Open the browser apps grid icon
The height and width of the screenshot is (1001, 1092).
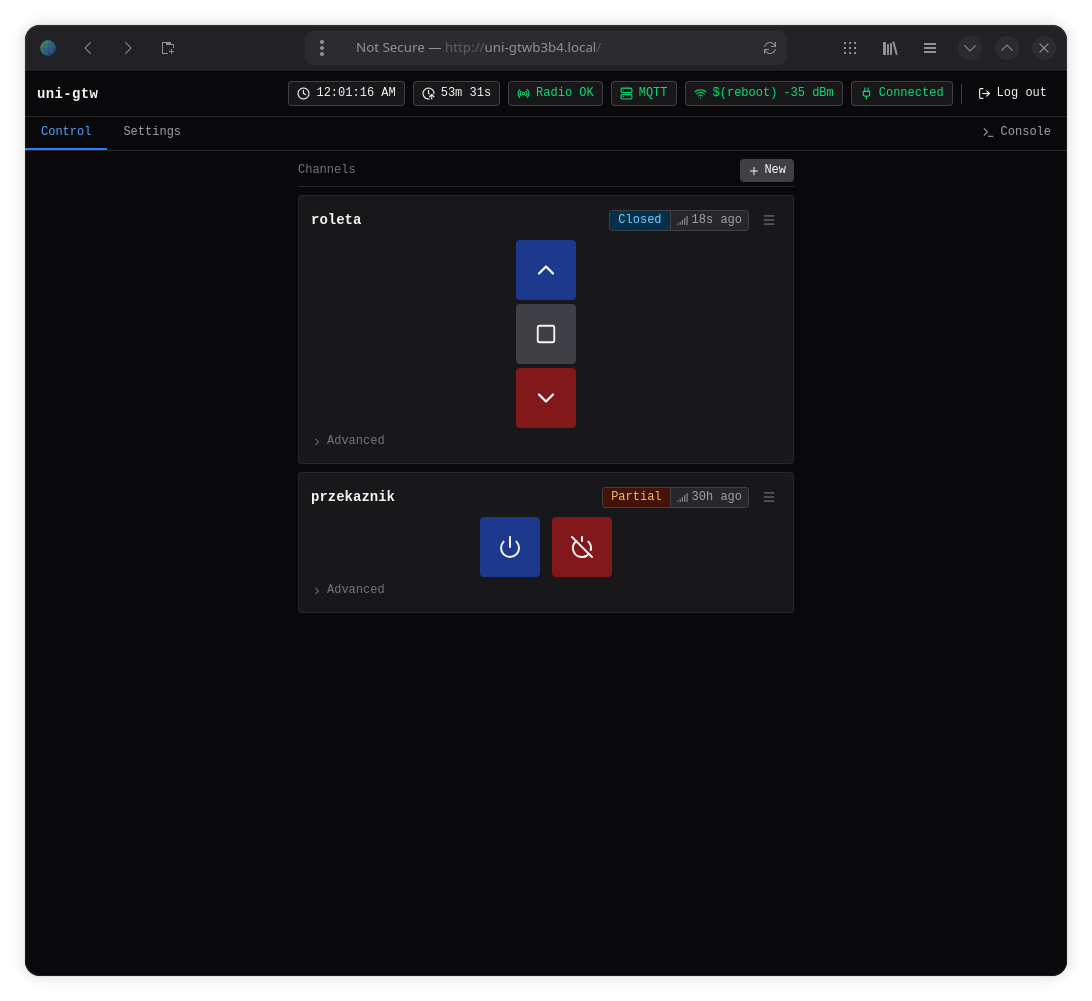click(x=850, y=48)
